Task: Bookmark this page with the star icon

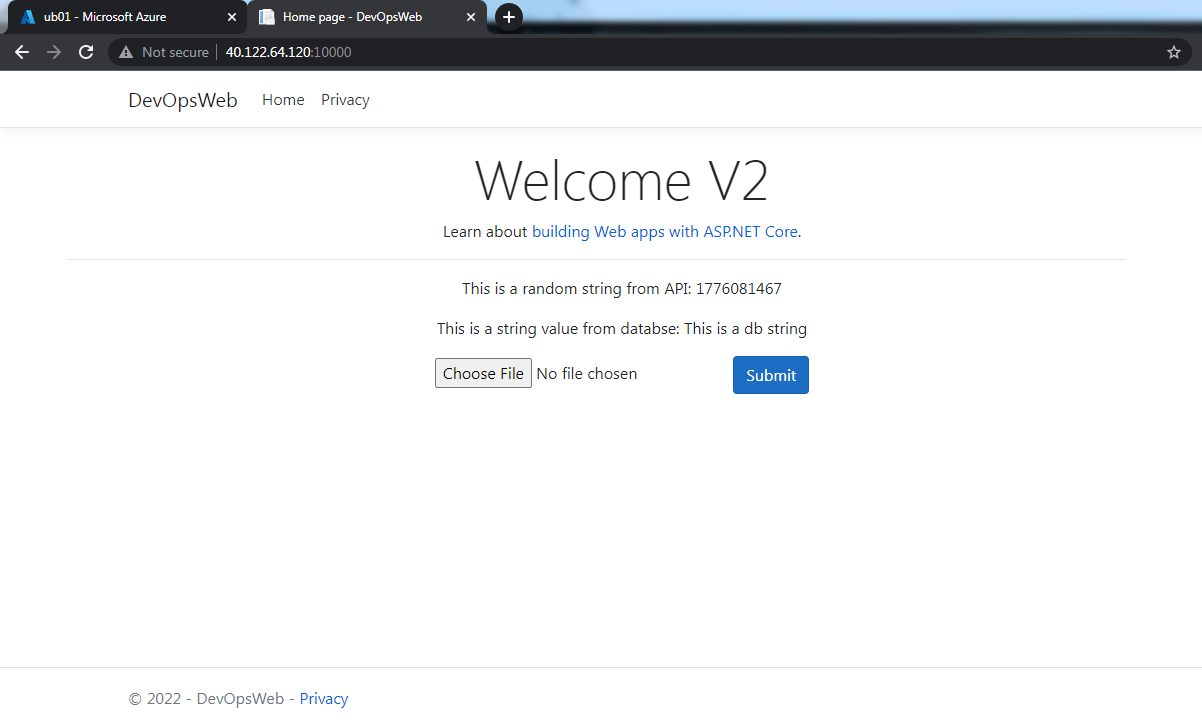Action: click(x=1174, y=52)
